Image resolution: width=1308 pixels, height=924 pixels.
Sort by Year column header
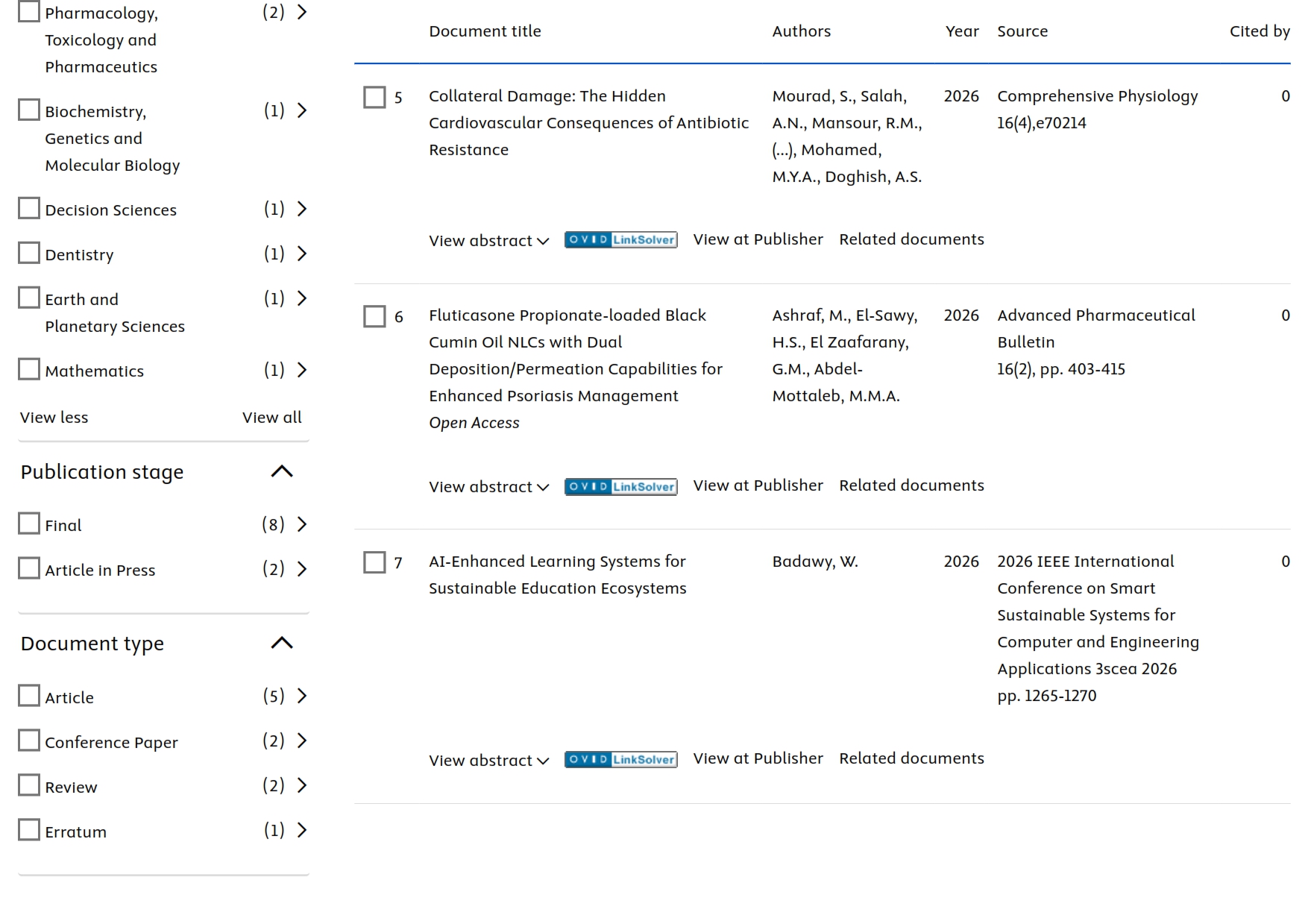(962, 31)
